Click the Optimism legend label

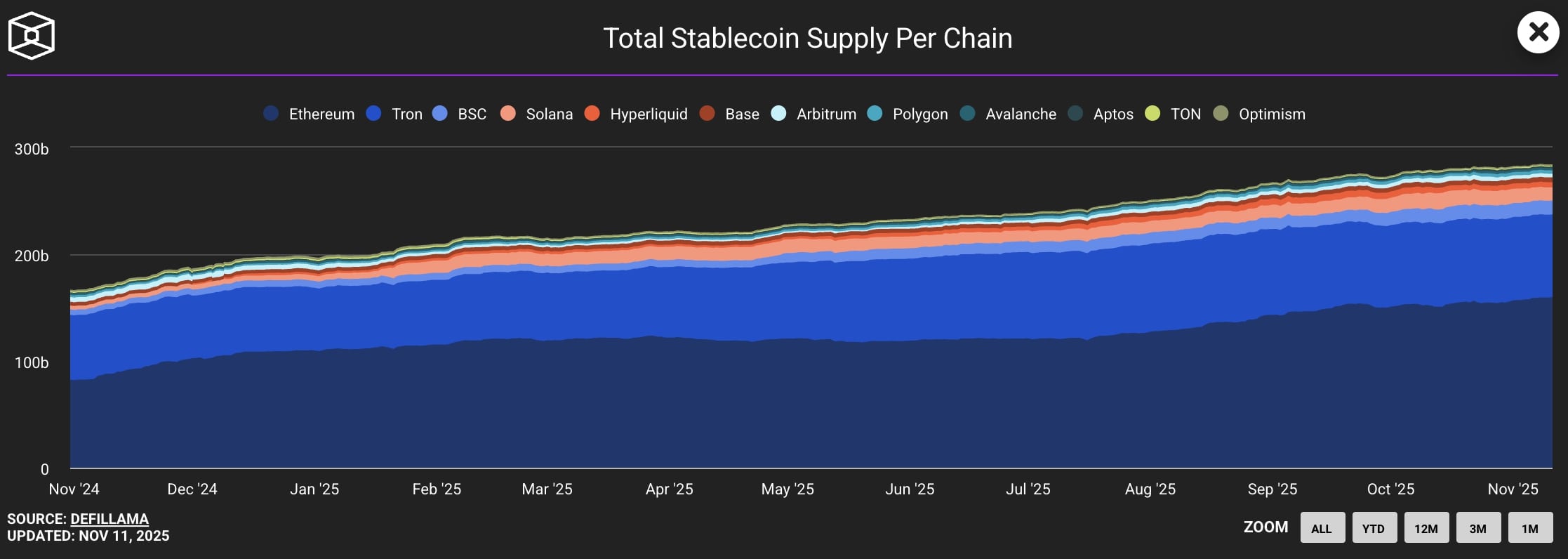point(1272,114)
